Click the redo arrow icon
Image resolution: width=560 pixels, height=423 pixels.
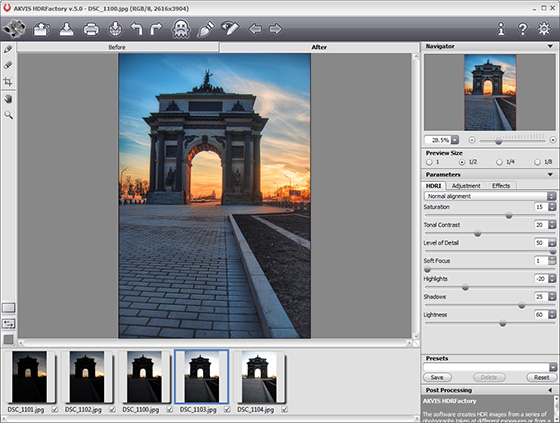(x=156, y=29)
